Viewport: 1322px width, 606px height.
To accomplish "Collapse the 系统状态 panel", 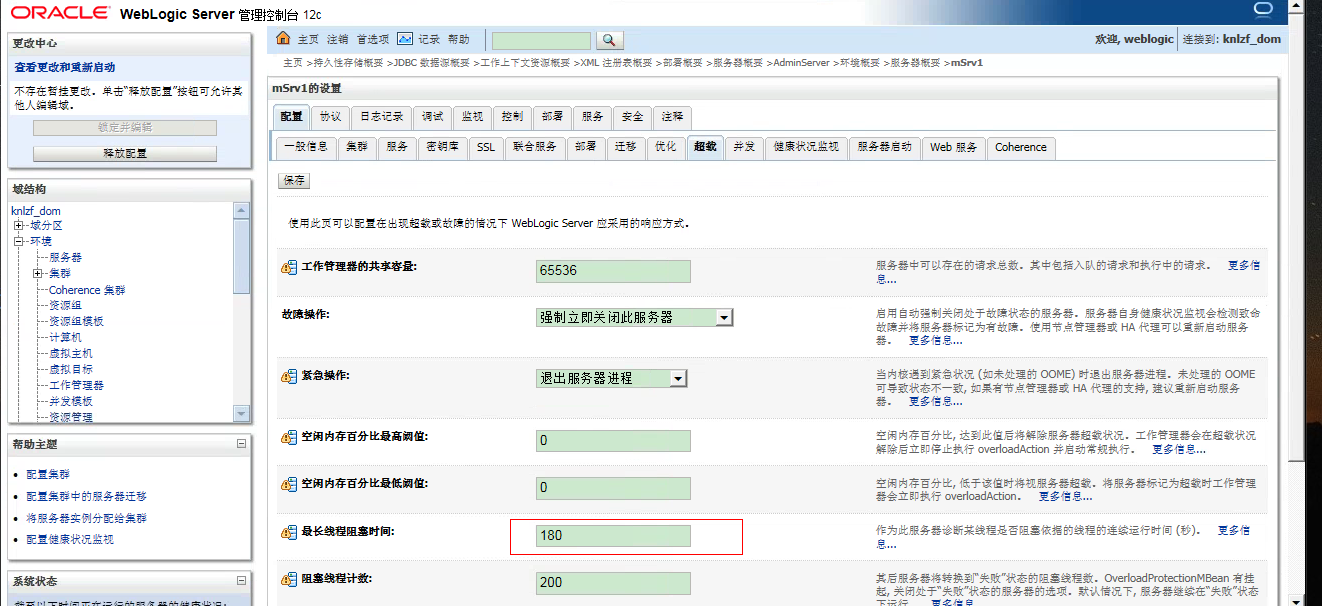I will pyautogui.click(x=241, y=580).
